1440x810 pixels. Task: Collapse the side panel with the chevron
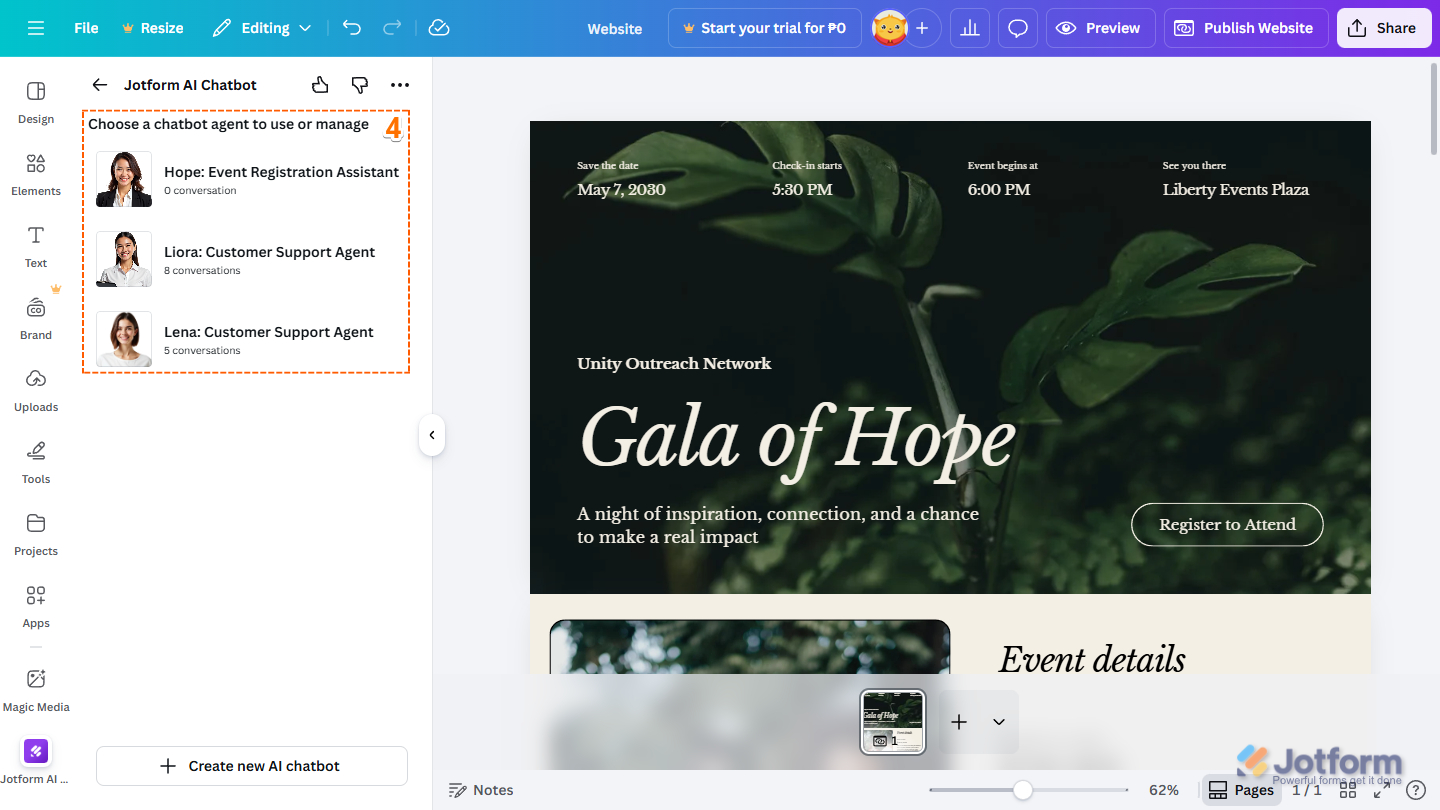(x=432, y=434)
